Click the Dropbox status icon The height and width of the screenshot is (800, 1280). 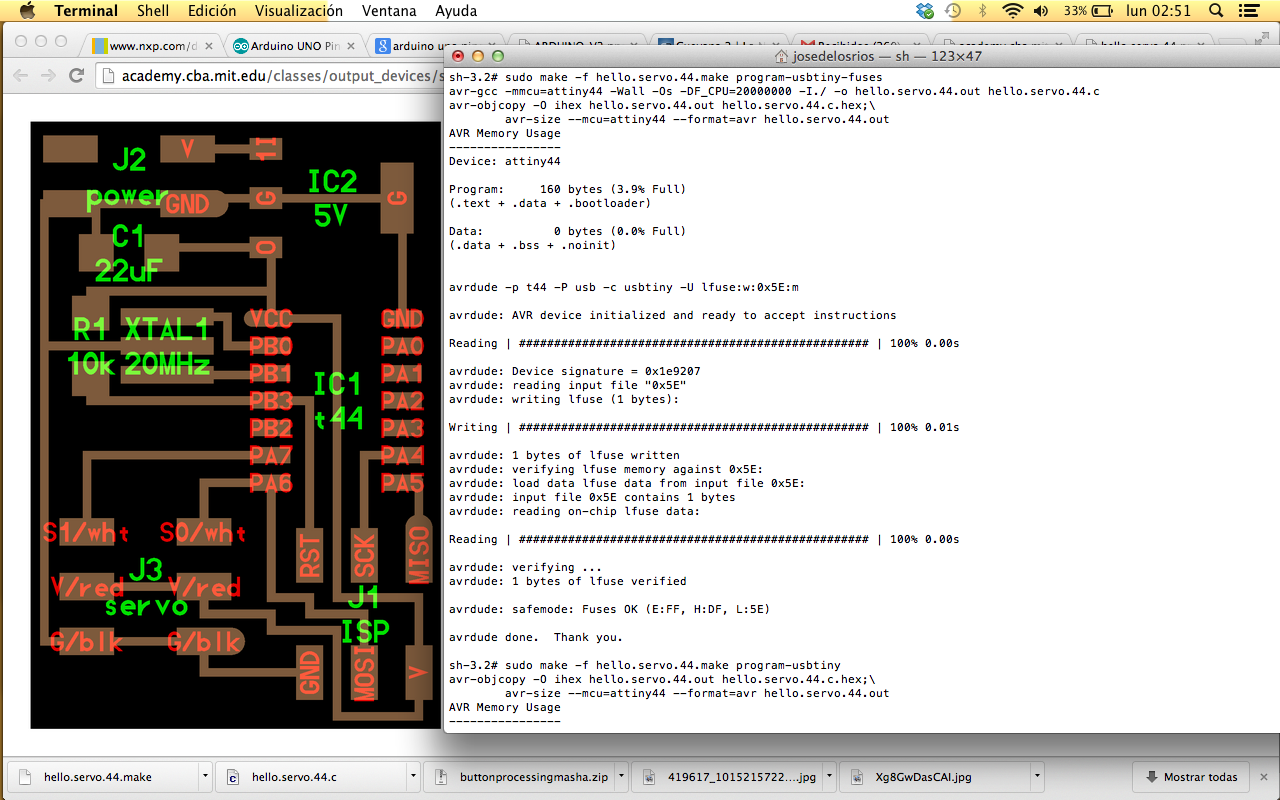925,11
